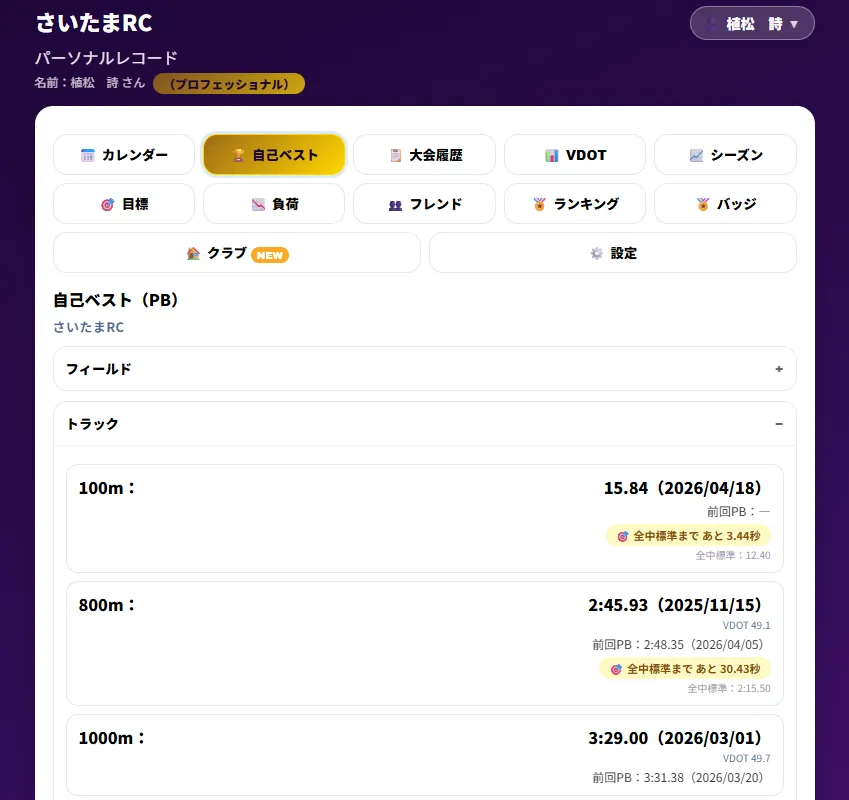Click the medal icon in ランキング tab
The height and width of the screenshot is (800, 849).
tap(539, 204)
